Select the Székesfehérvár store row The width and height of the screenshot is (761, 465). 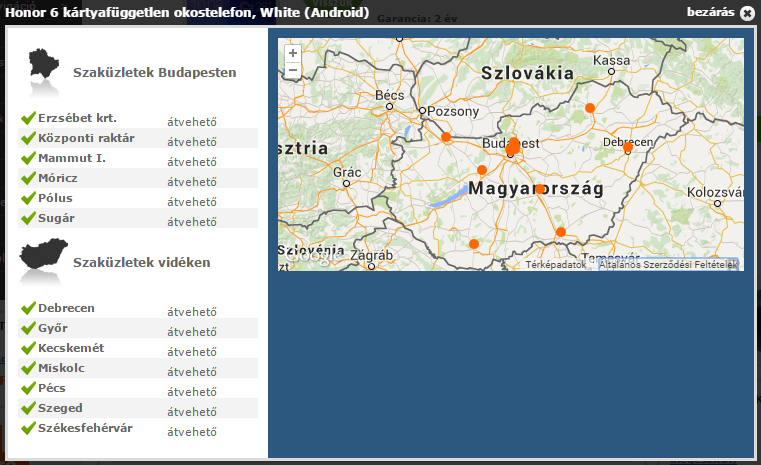[138, 428]
